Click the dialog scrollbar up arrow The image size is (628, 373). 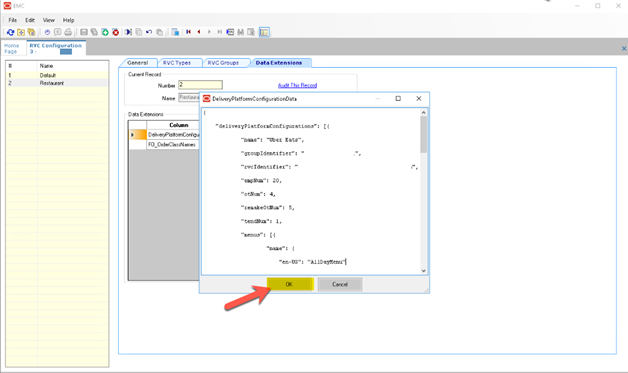[x=423, y=113]
